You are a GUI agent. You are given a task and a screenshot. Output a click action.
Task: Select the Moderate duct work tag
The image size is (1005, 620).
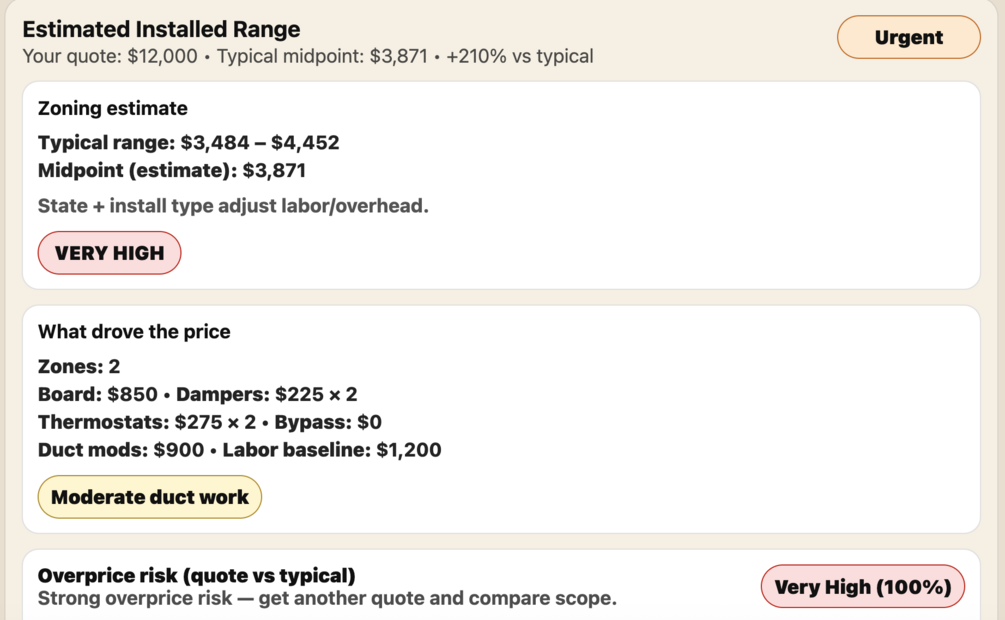tap(150, 497)
